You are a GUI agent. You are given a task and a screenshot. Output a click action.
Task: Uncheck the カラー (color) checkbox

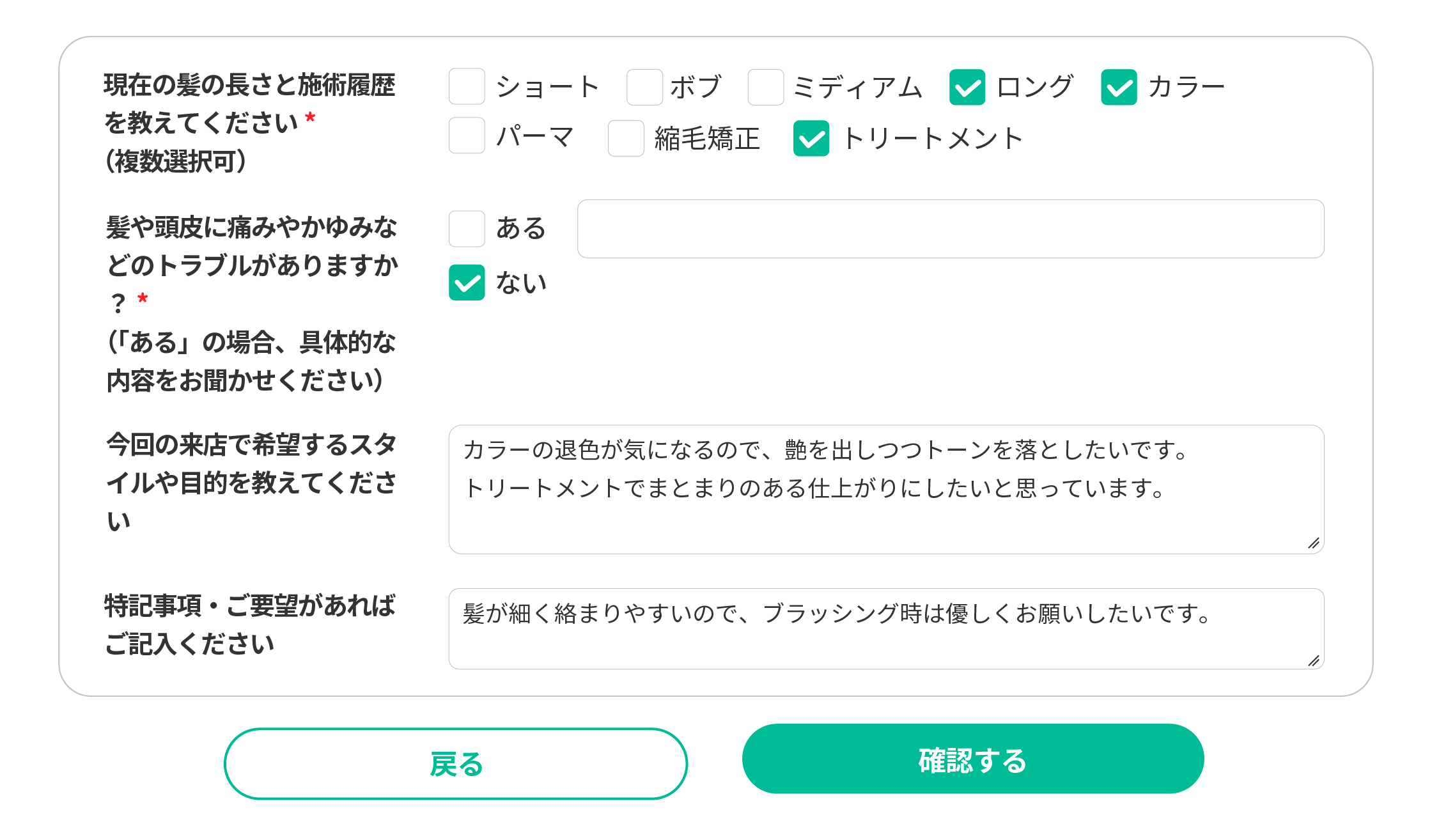(x=1118, y=87)
